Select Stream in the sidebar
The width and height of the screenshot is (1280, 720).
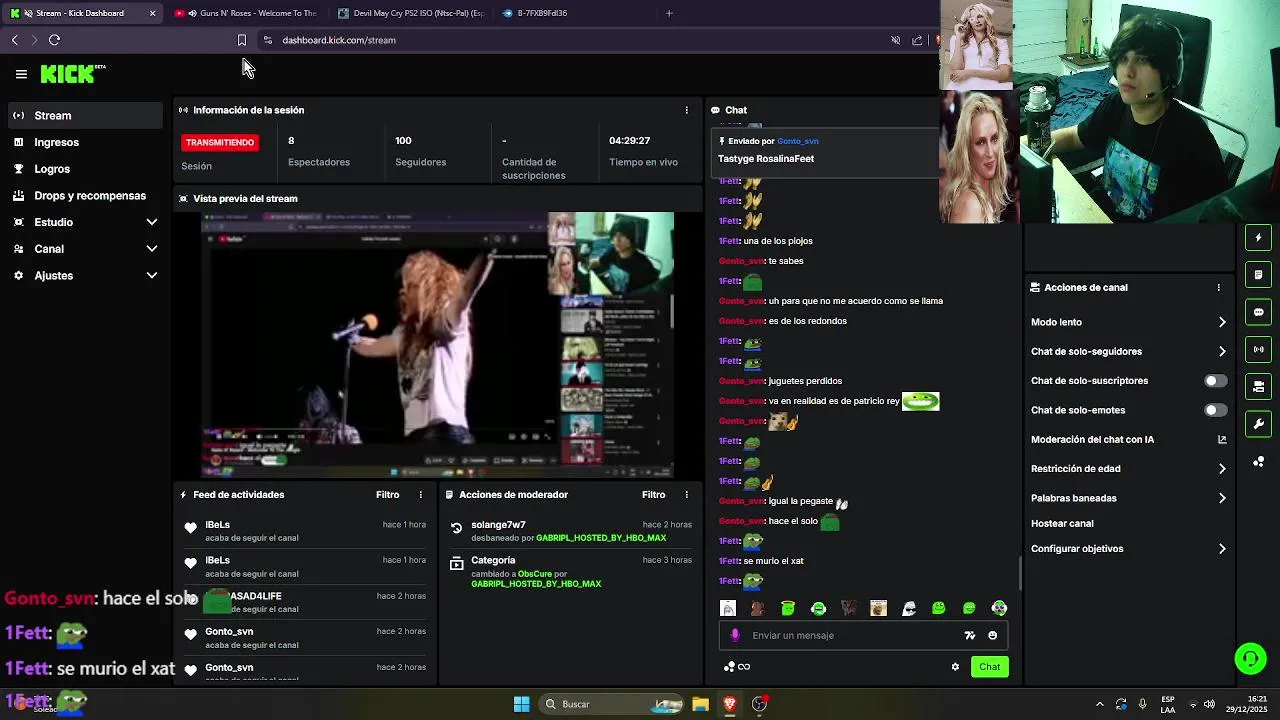tap(85, 116)
